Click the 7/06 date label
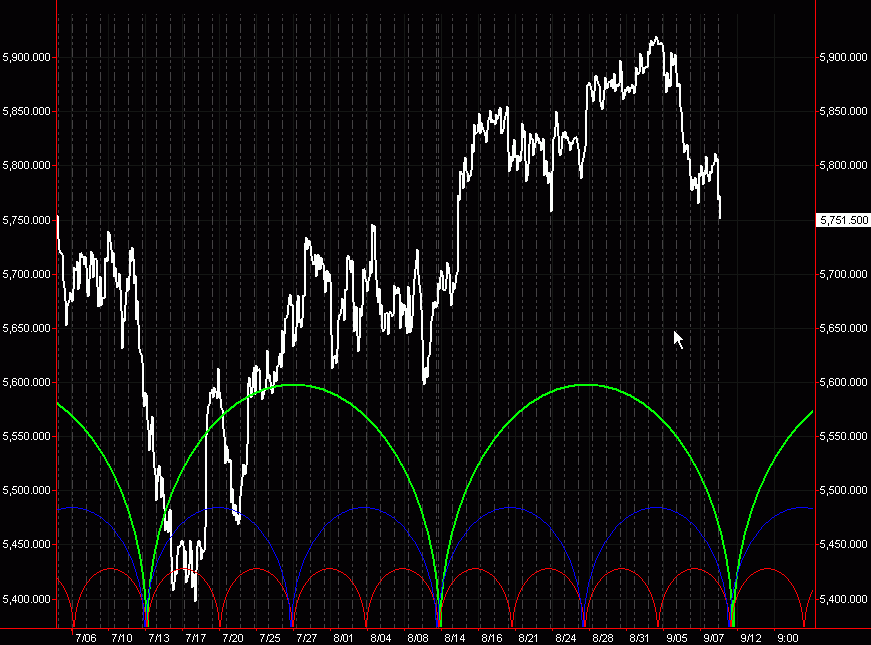This screenshot has height=645, width=871. (x=86, y=638)
